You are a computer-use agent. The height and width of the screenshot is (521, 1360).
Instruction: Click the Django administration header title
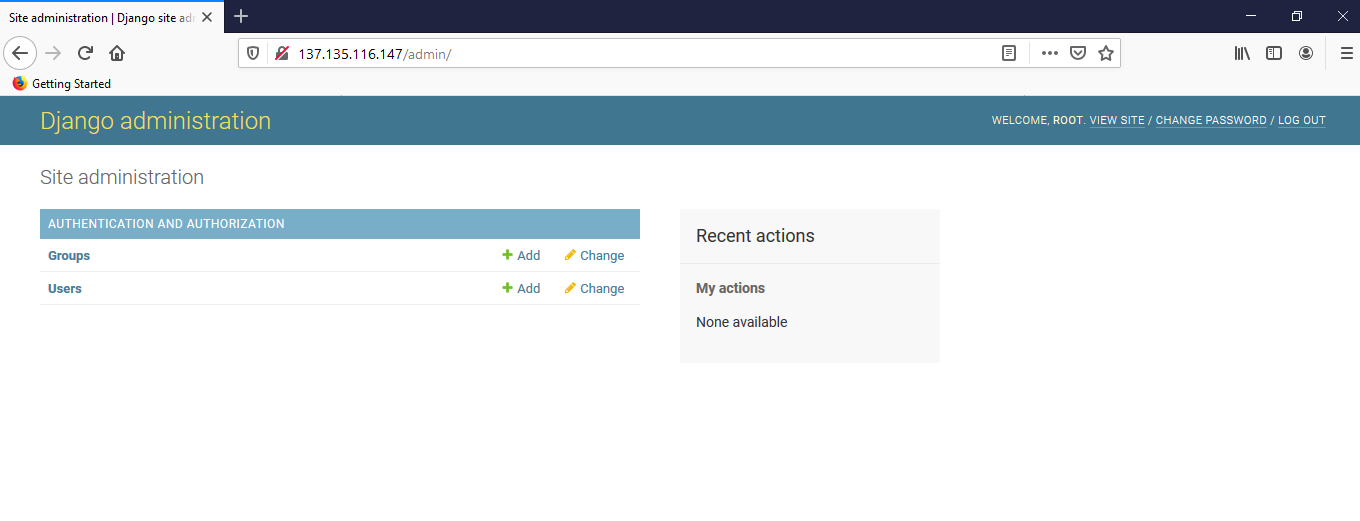[x=155, y=121]
